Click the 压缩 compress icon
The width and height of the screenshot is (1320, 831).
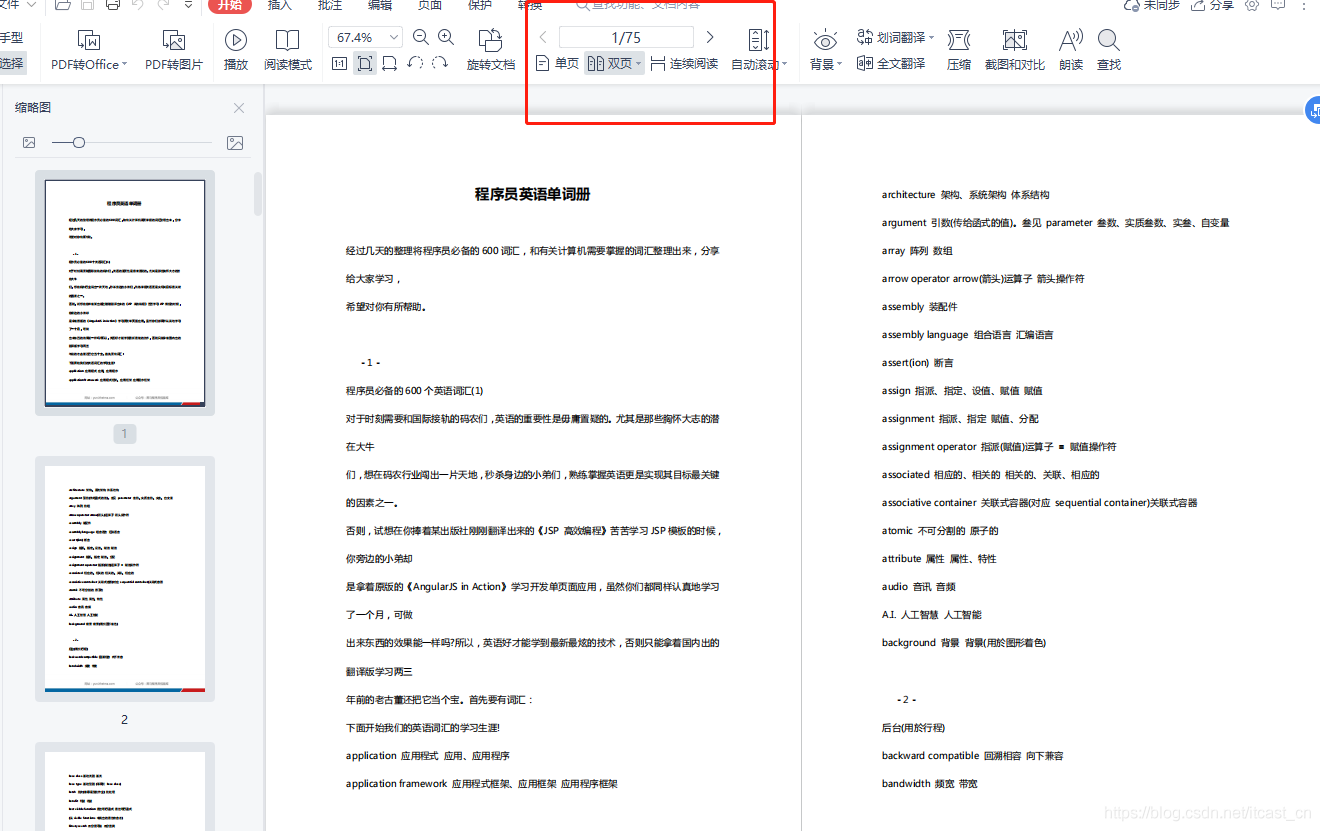[x=959, y=40]
